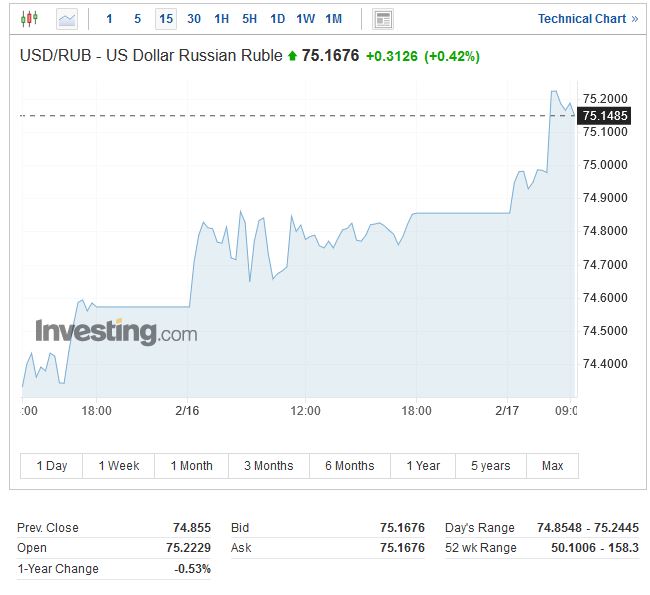Switch to the 1 Year range
Viewport: 650px width, 595px height.
(423, 466)
